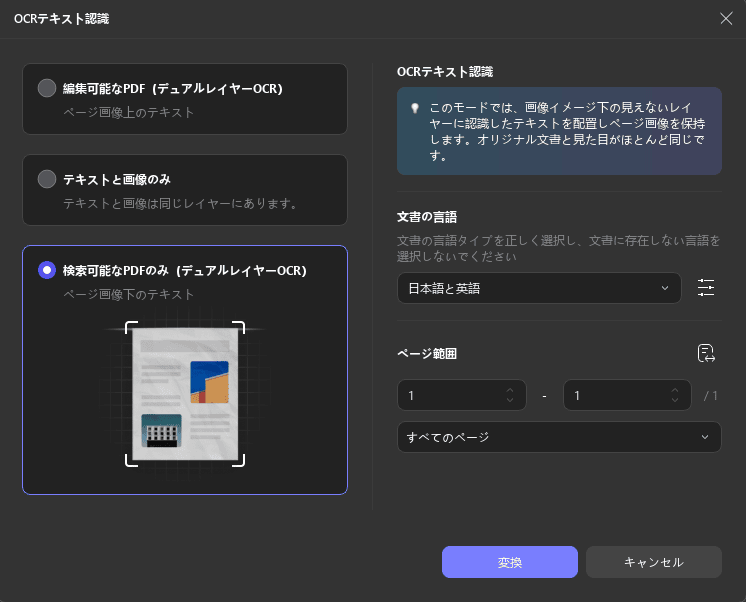The height and width of the screenshot is (602, 746).
Task: Click the mode description info box
Action: click(x=558, y=131)
